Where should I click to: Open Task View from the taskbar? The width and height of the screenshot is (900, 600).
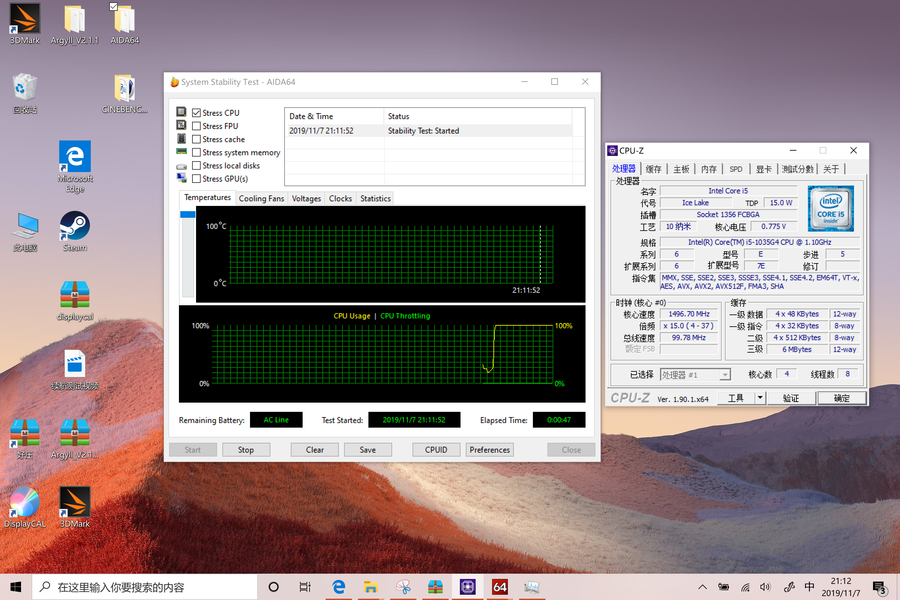click(x=305, y=587)
